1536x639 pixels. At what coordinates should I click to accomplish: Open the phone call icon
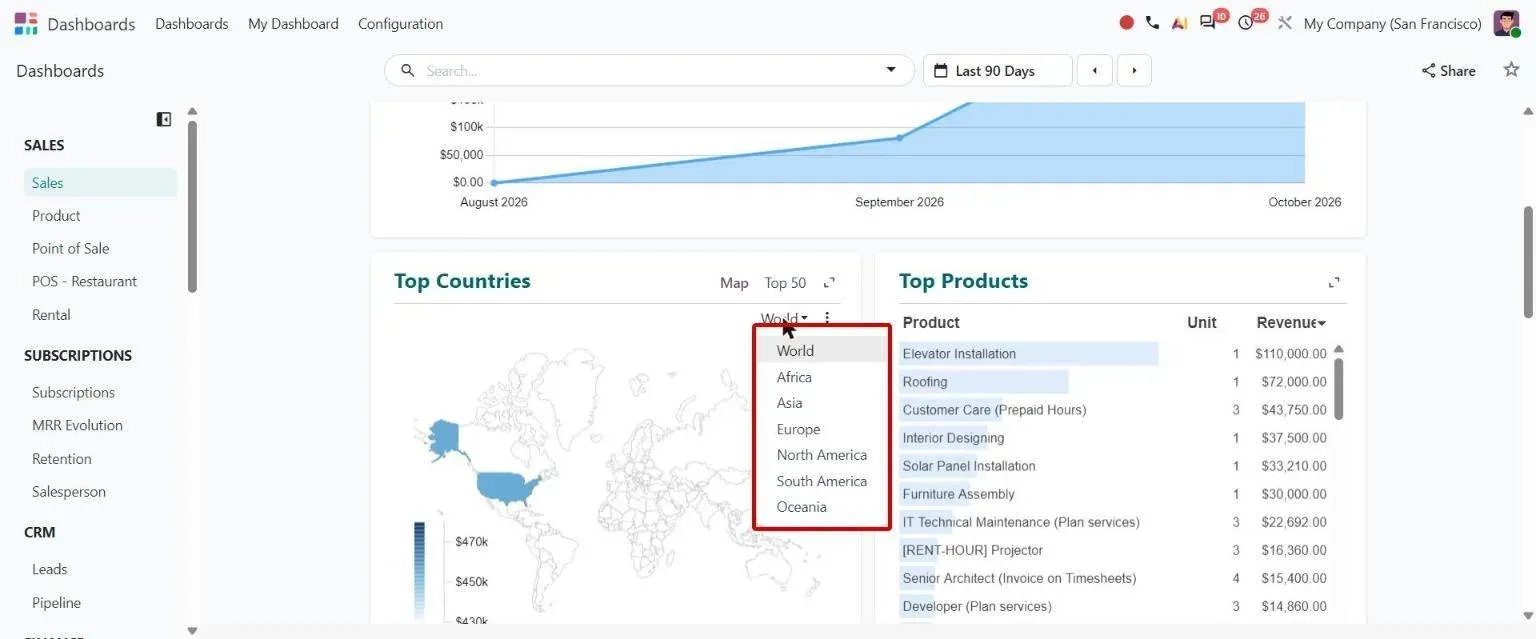click(1153, 23)
